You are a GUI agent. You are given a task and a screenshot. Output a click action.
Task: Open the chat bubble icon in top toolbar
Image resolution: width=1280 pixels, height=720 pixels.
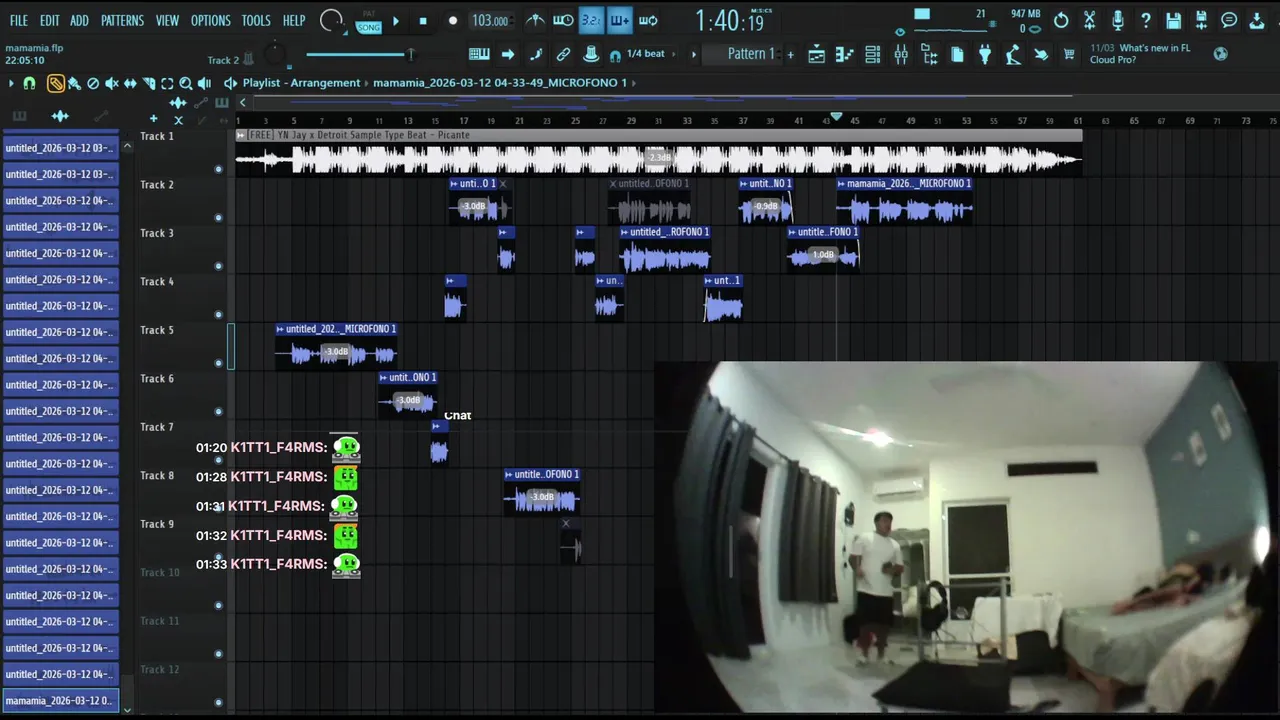pyautogui.click(x=1229, y=20)
